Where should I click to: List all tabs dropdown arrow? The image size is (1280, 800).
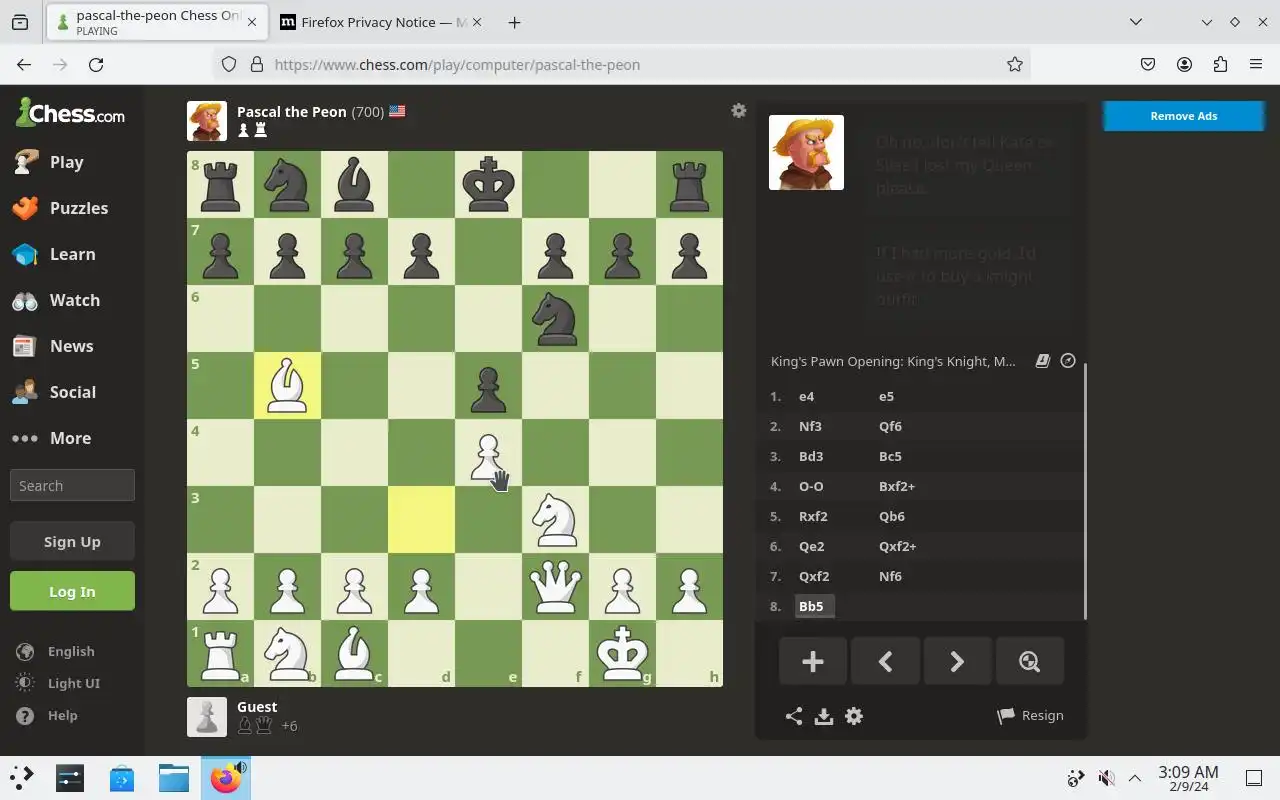1136,22
